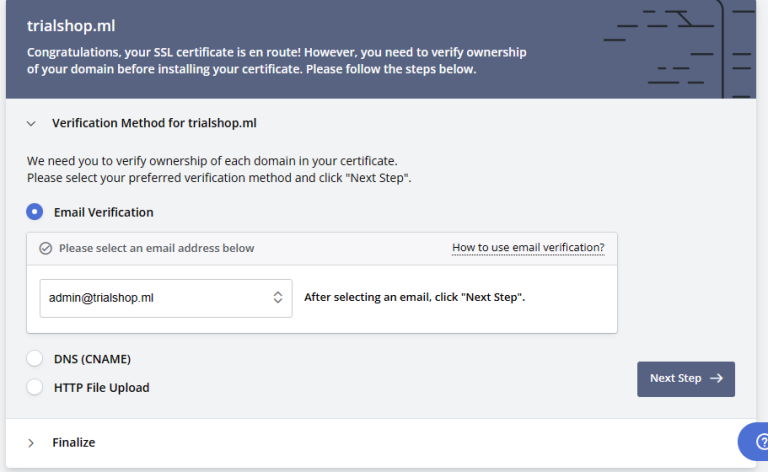The width and height of the screenshot is (768, 472).
Task: Open "How to use email verification?" link
Action: pos(528,248)
